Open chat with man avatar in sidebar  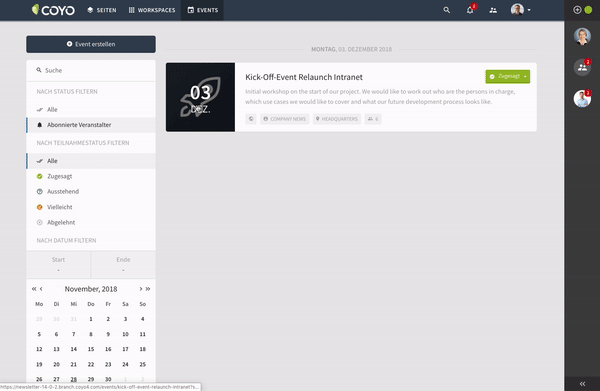582,99
